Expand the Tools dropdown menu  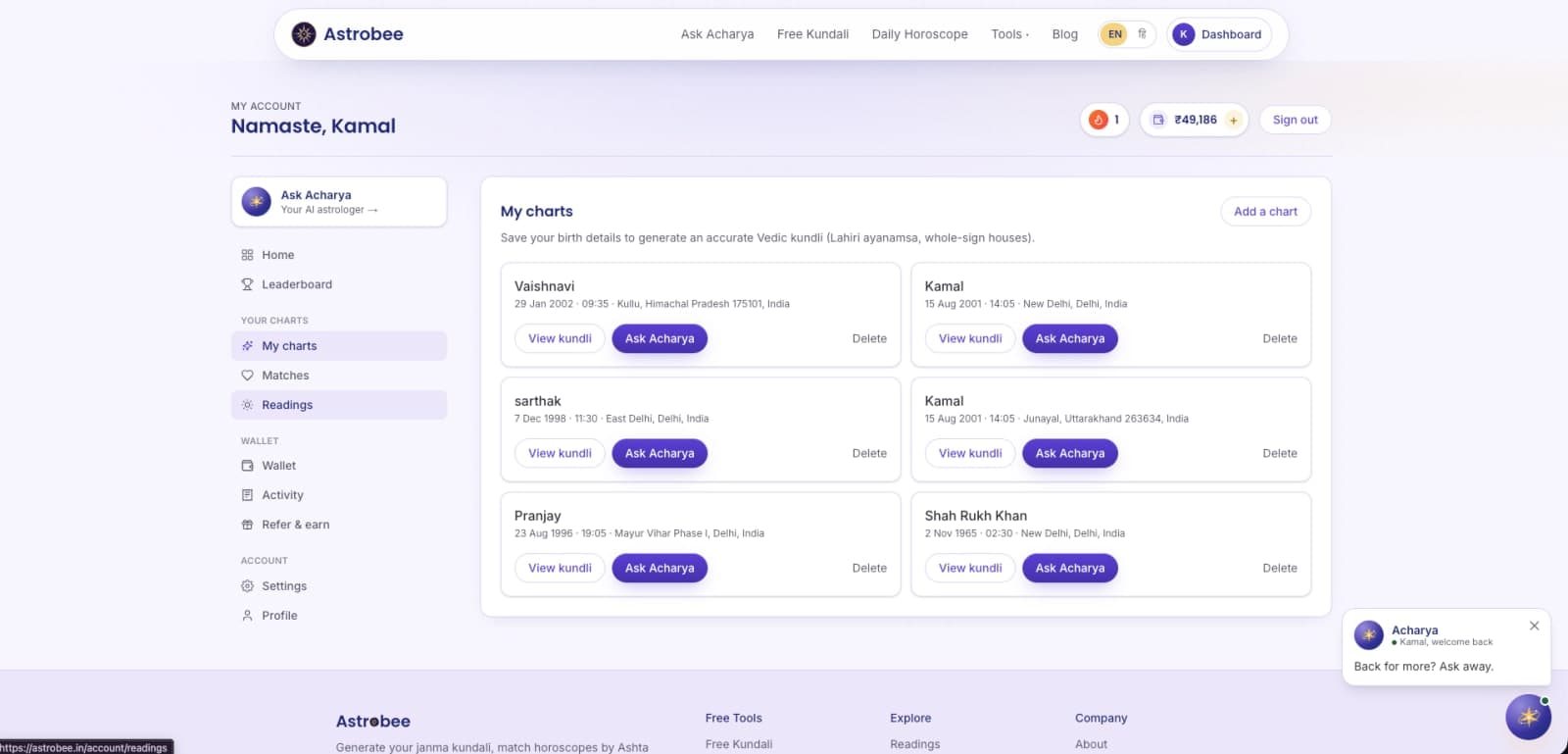click(x=1009, y=34)
